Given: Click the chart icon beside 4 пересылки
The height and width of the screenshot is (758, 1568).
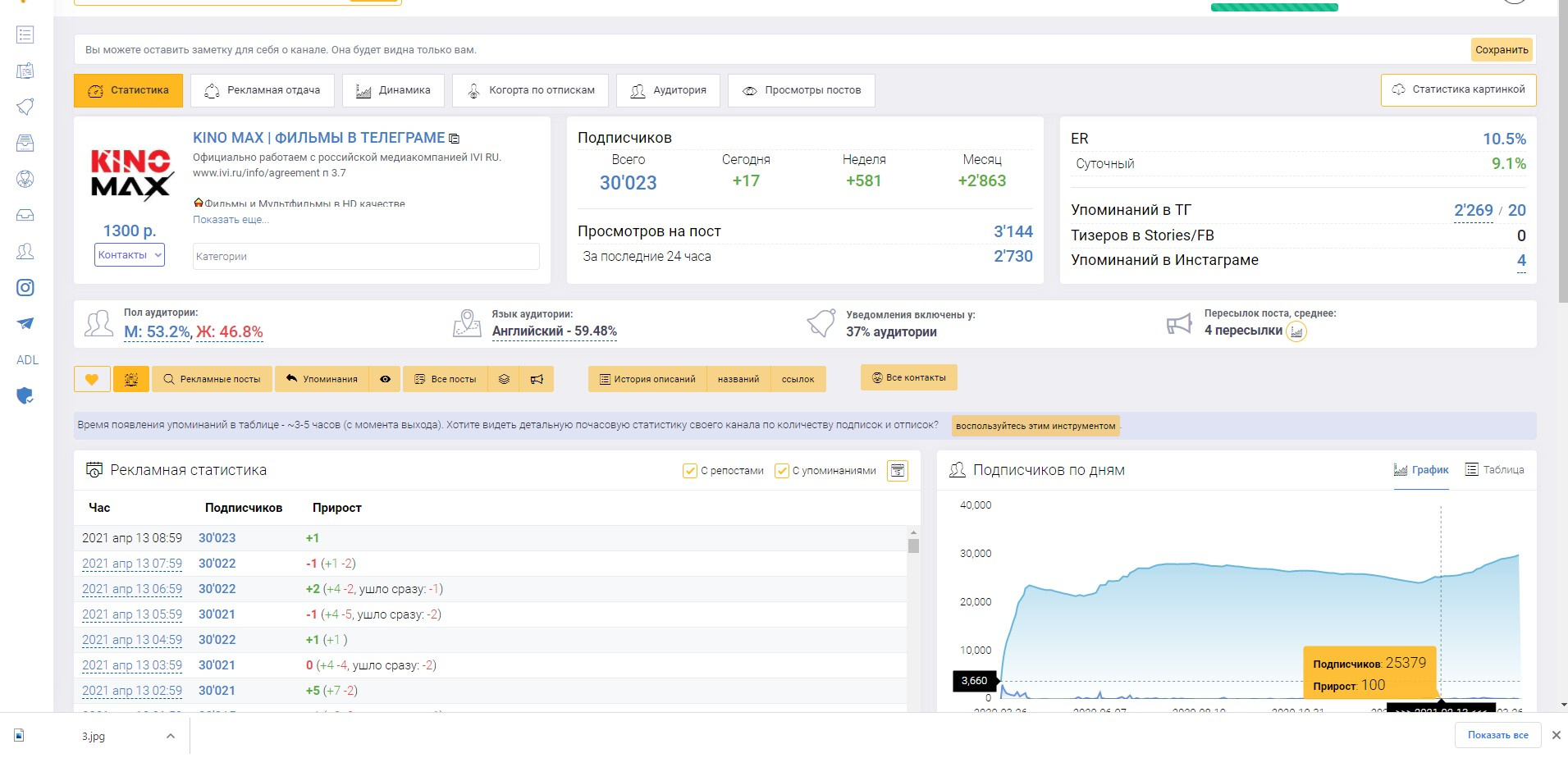Looking at the screenshot, I should pyautogui.click(x=1296, y=331).
